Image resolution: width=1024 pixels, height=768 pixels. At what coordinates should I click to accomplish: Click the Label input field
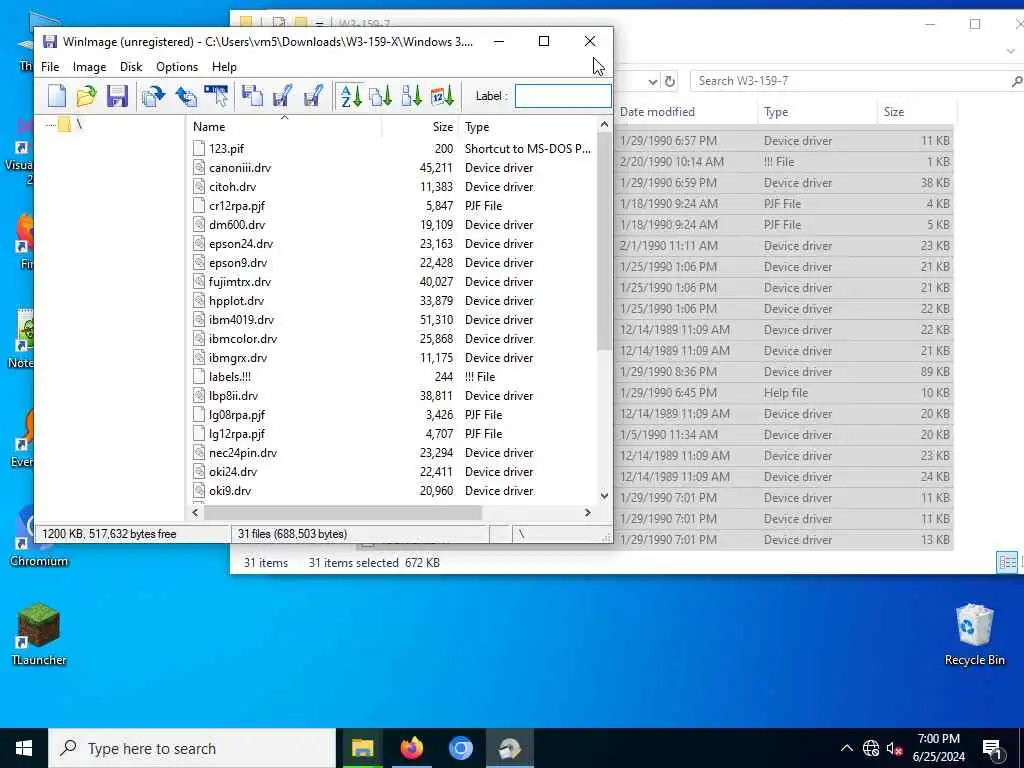563,96
